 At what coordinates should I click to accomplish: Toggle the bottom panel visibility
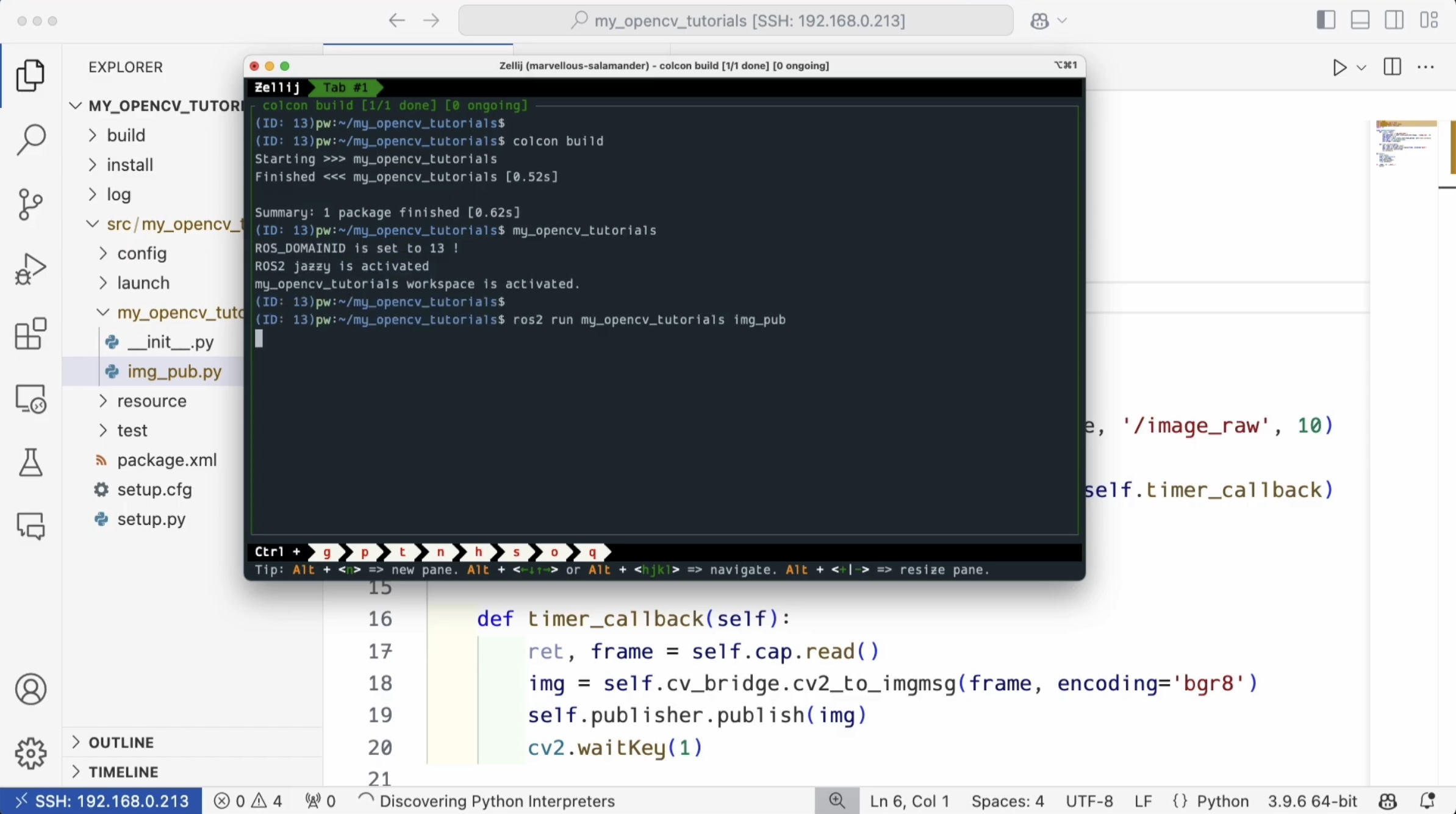1360,20
